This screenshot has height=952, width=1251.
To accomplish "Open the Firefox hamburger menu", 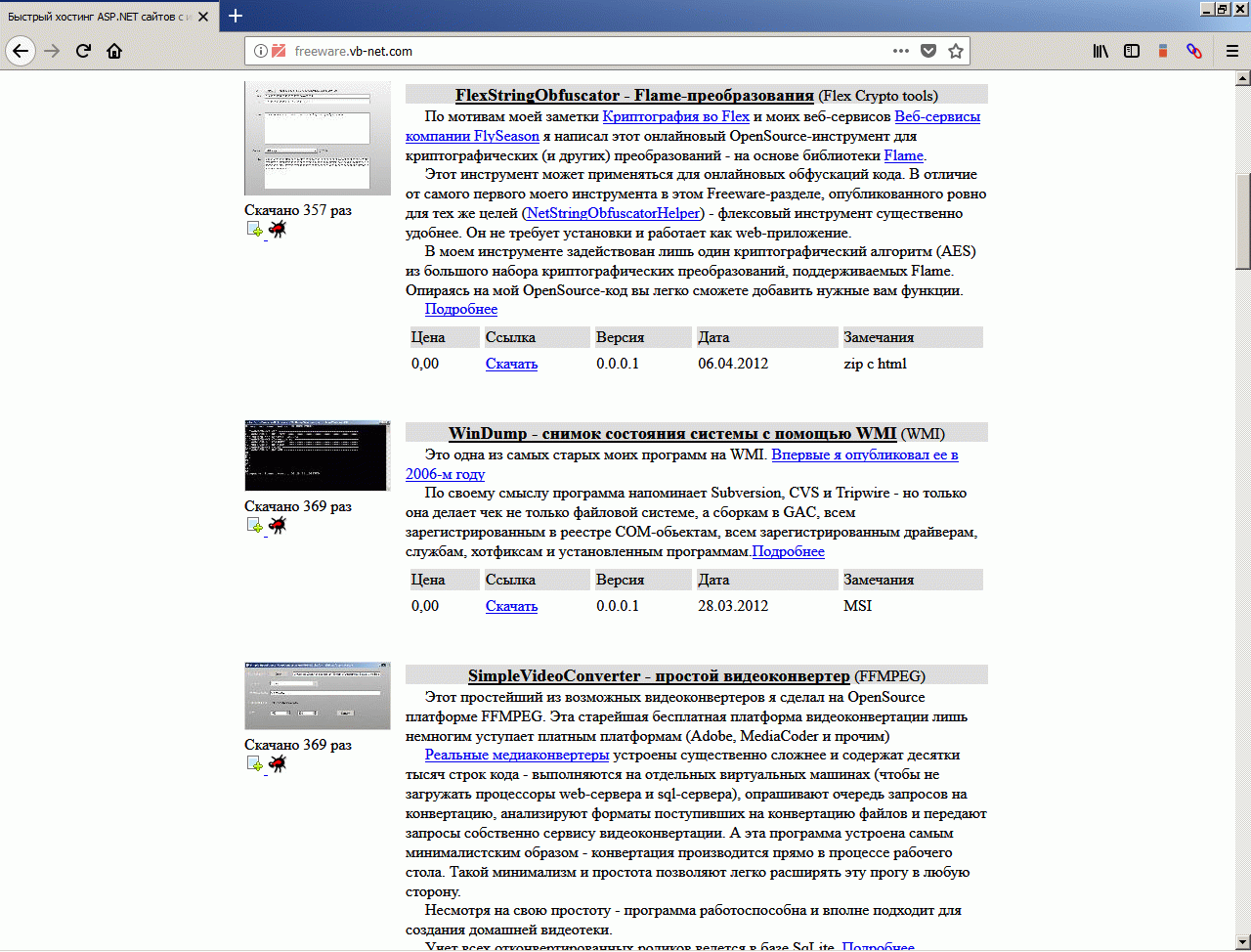I will (x=1231, y=51).
